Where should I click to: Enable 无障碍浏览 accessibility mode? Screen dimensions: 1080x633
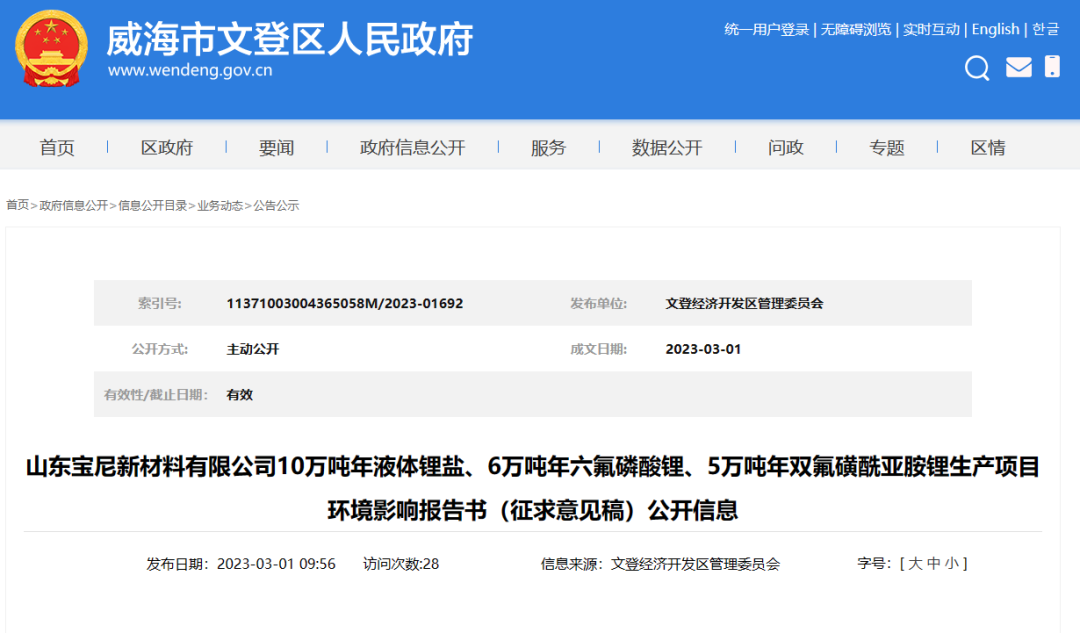pos(855,30)
